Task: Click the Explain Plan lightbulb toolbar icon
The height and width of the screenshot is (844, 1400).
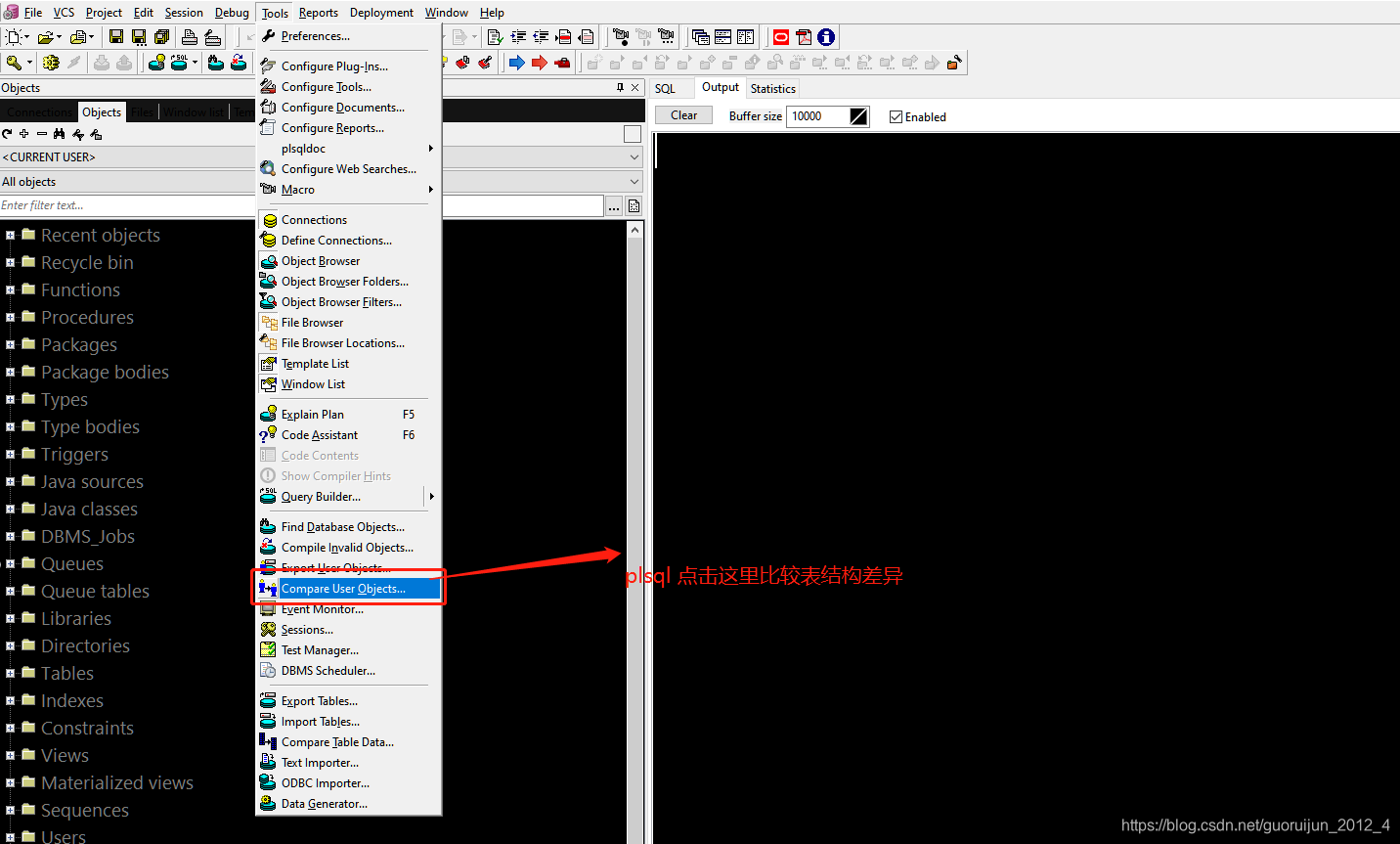Action: coord(157,63)
